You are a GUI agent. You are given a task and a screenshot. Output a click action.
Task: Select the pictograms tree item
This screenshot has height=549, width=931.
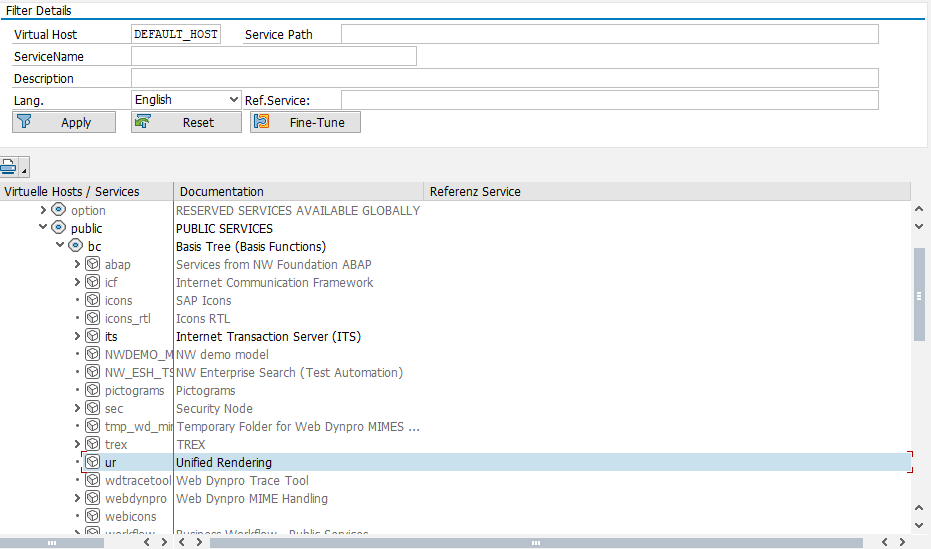pyautogui.click(x=135, y=391)
